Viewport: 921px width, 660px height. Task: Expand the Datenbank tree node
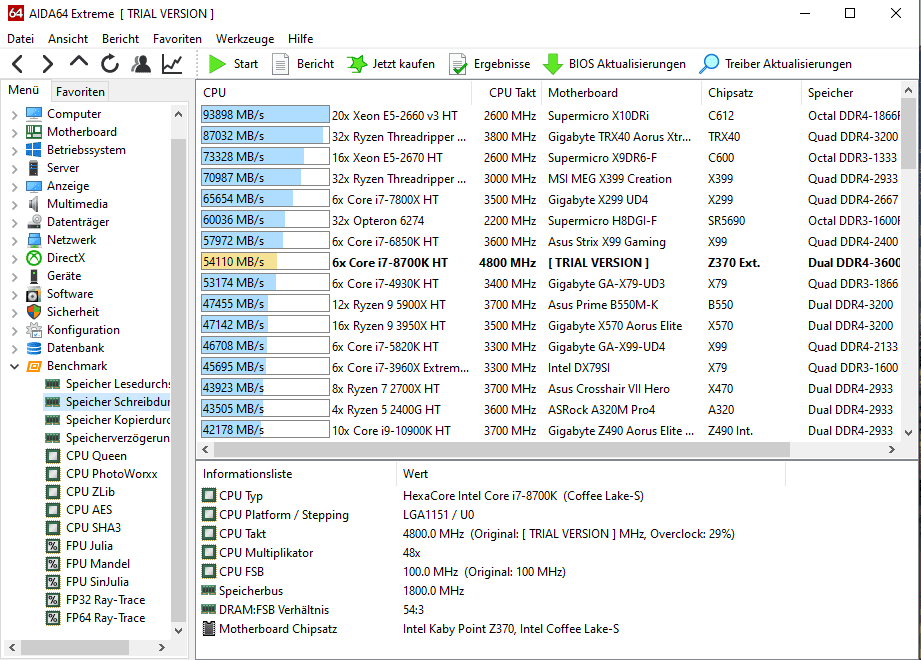pyautogui.click(x=15, y=348)
